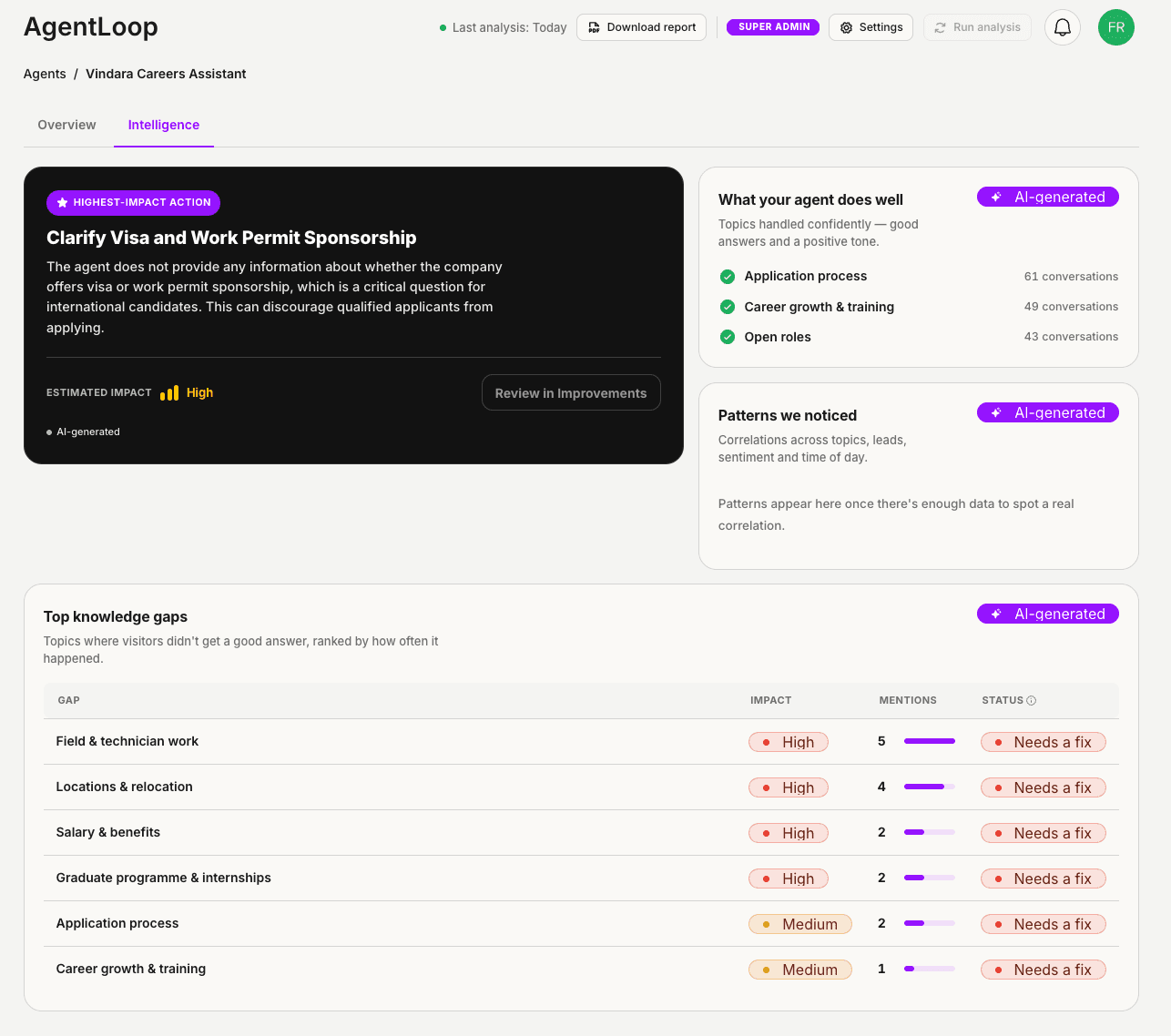Go to Agents breadcrumb

[x=45, y=74]
